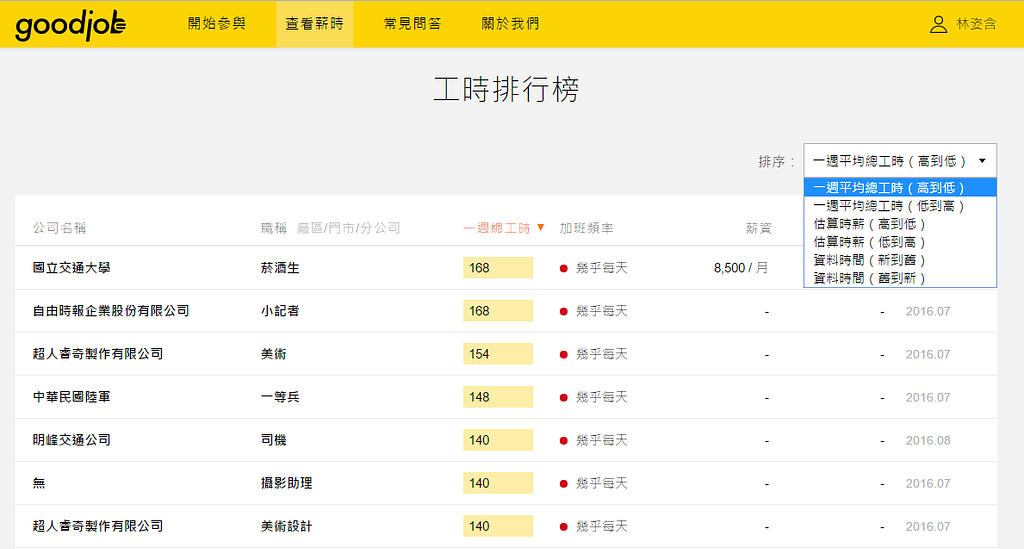
Task: Click 幾乎每天 in 司機 row
Action: 601,440
